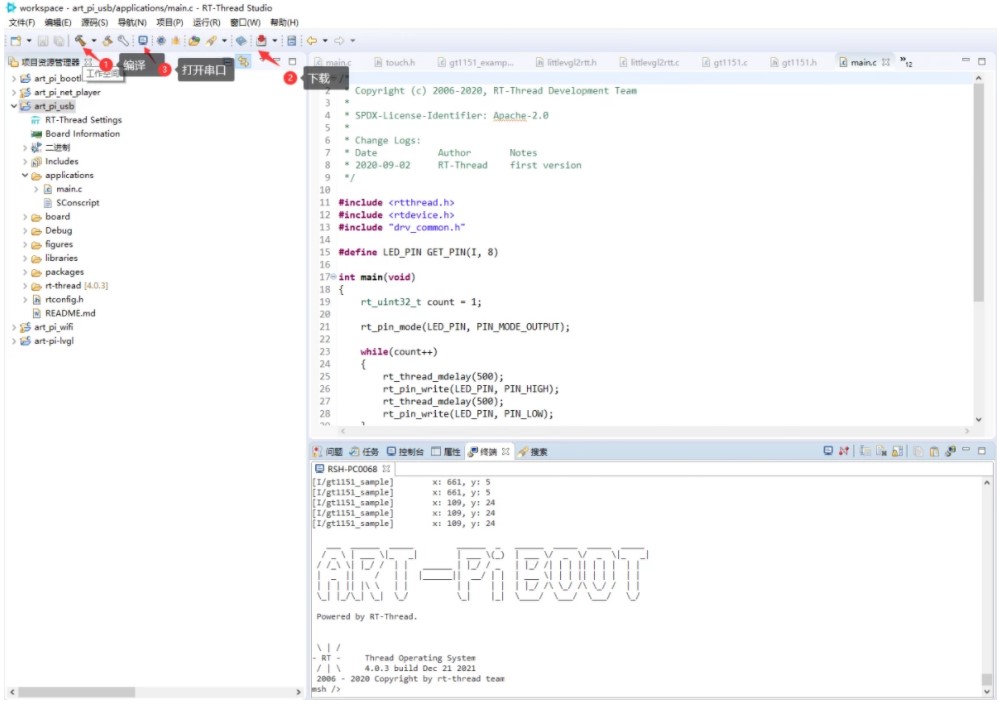The image size is (999, 714).
Task: Click the new file icon in toolbar
Action: 15,41
